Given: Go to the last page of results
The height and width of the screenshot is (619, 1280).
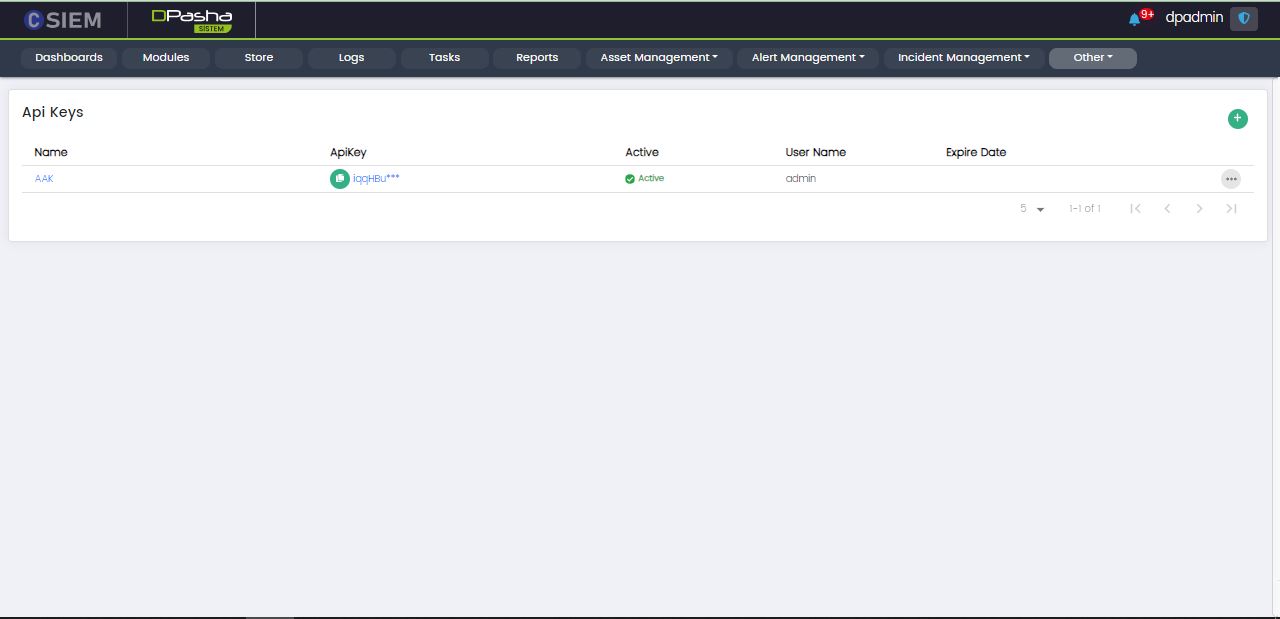Looking at the screenshot, I should [x=1231, y=209].
